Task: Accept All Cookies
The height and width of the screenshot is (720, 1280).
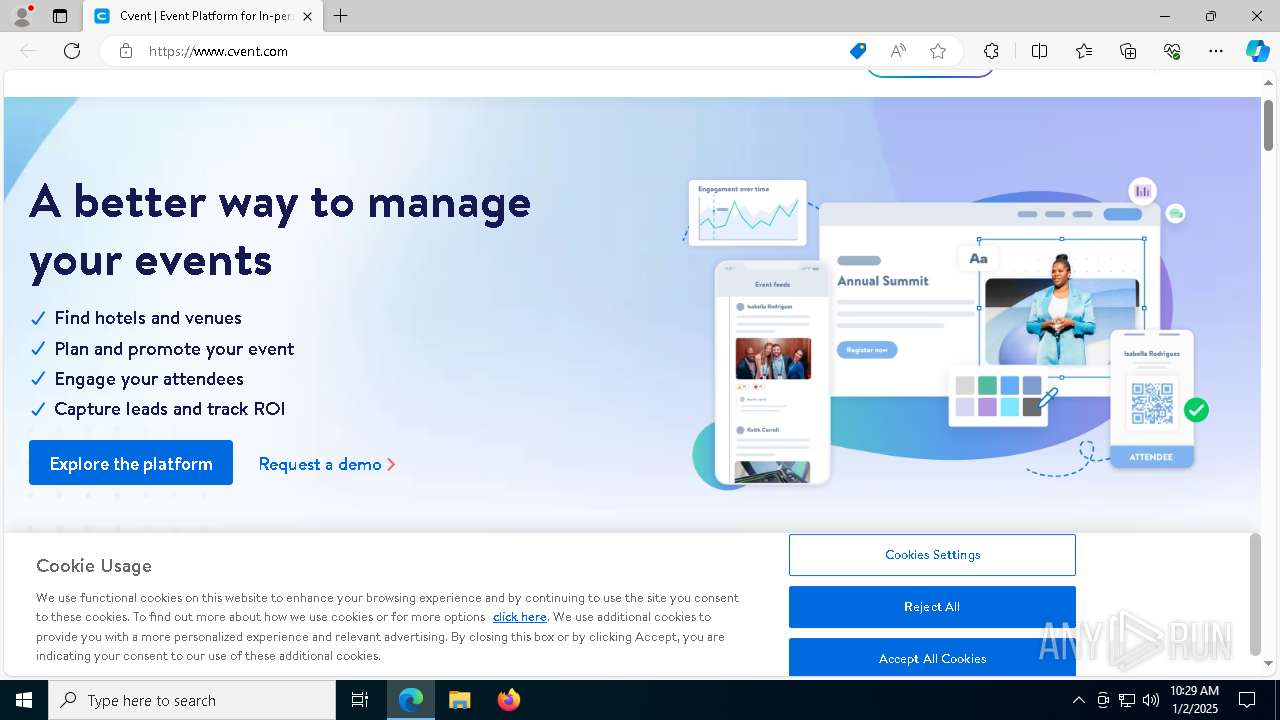Action: coord(932,658)
